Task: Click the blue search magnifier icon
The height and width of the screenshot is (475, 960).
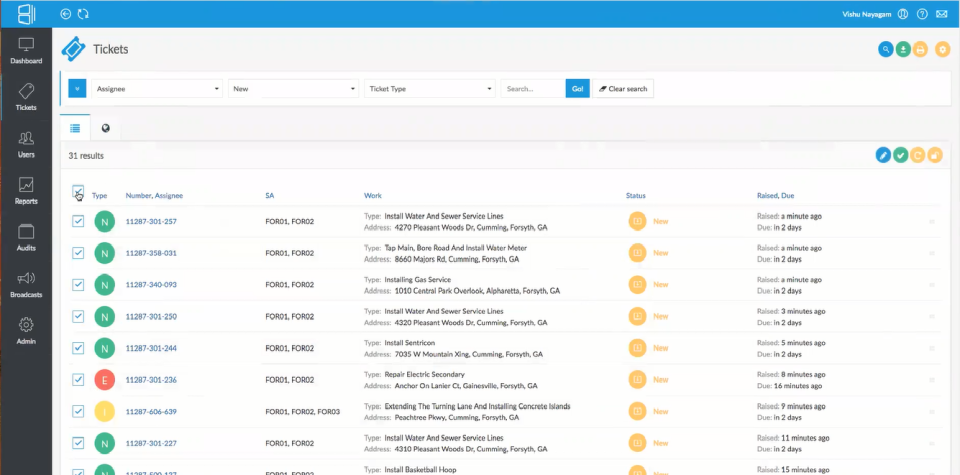Action: [x=885, y=50]
